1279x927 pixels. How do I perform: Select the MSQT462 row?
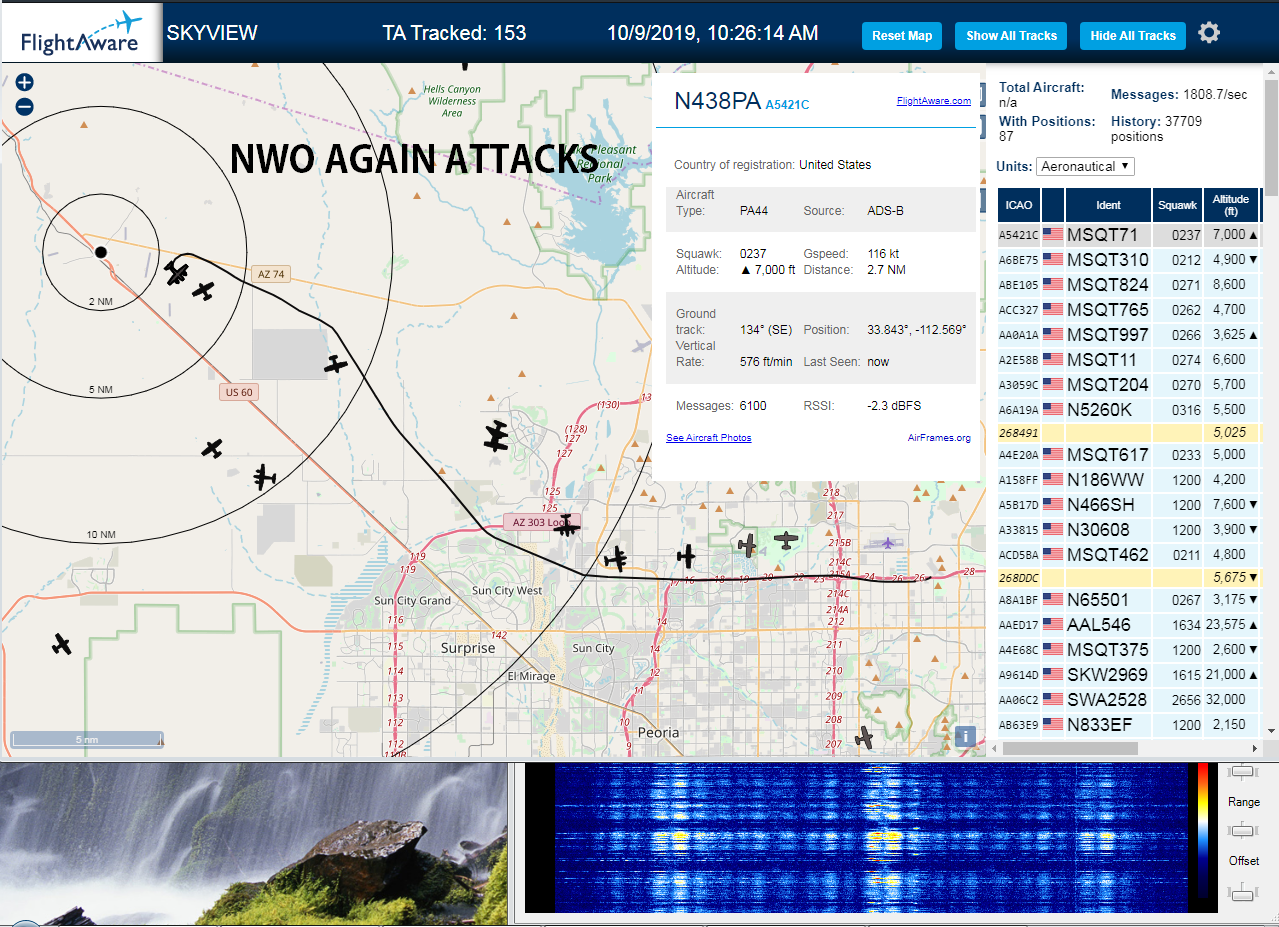[1128, 554]
